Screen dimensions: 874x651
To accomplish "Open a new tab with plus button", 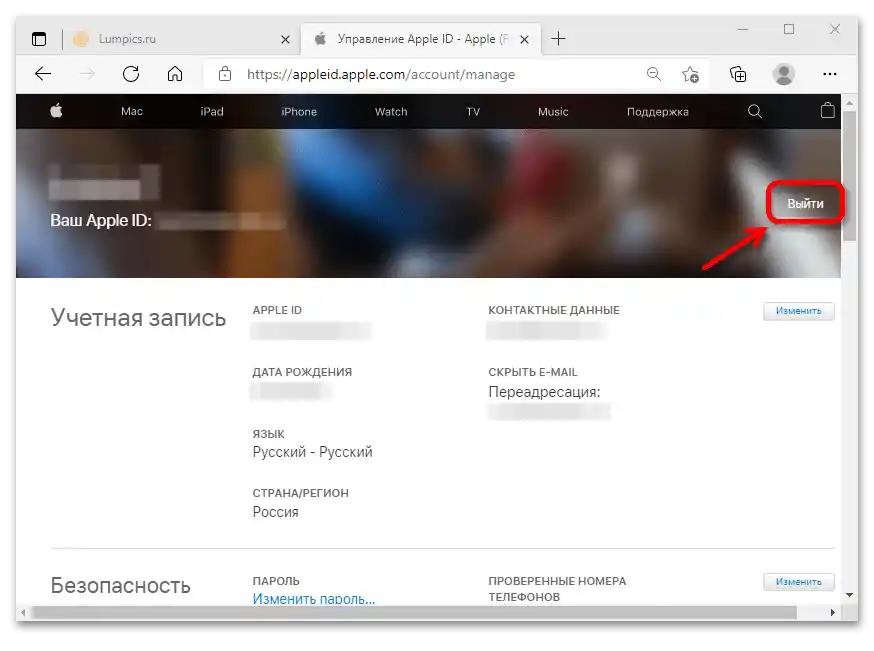I will pos(558,39).
